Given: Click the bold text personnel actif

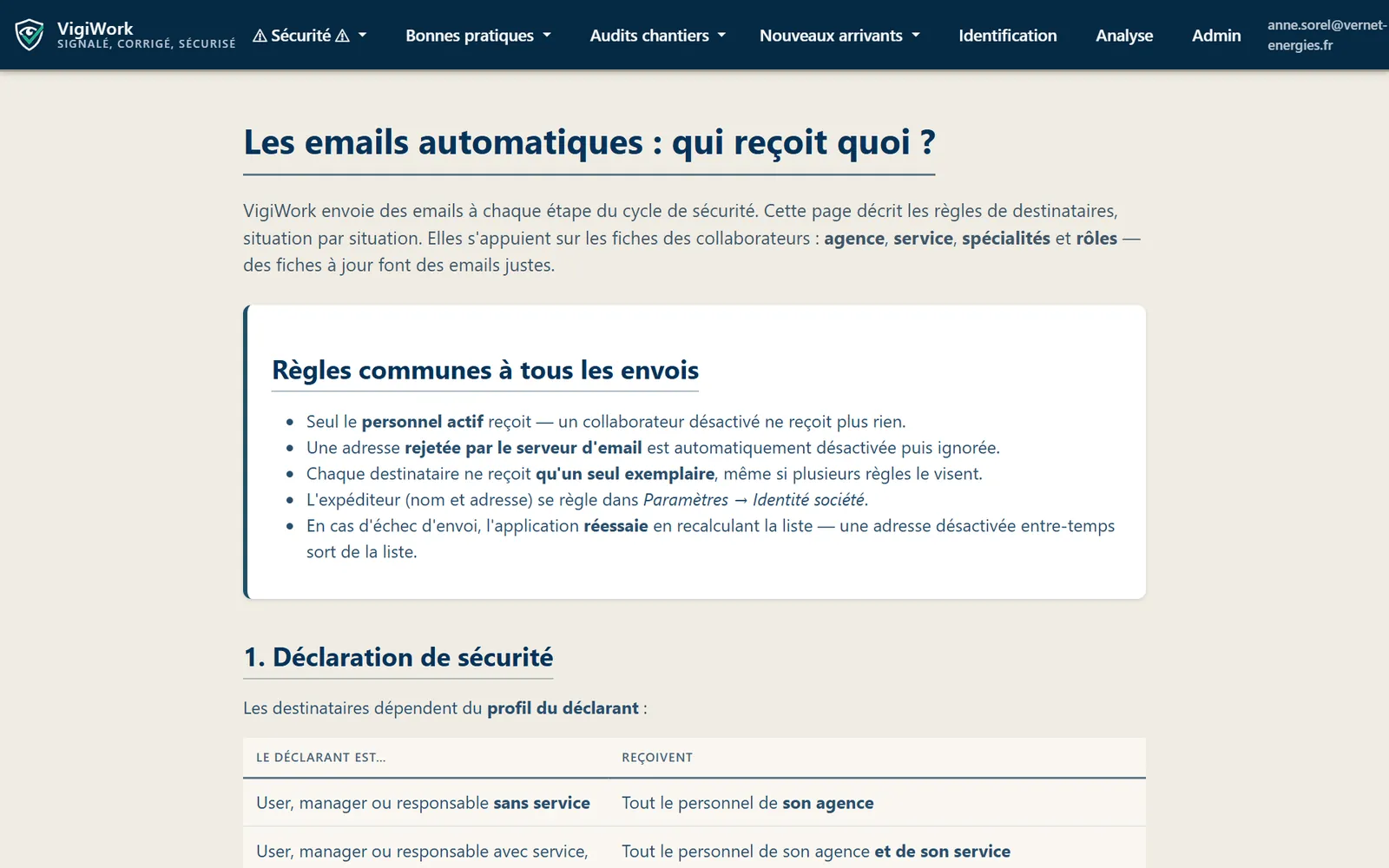Looking at the screenshot, I should (423, 422).
